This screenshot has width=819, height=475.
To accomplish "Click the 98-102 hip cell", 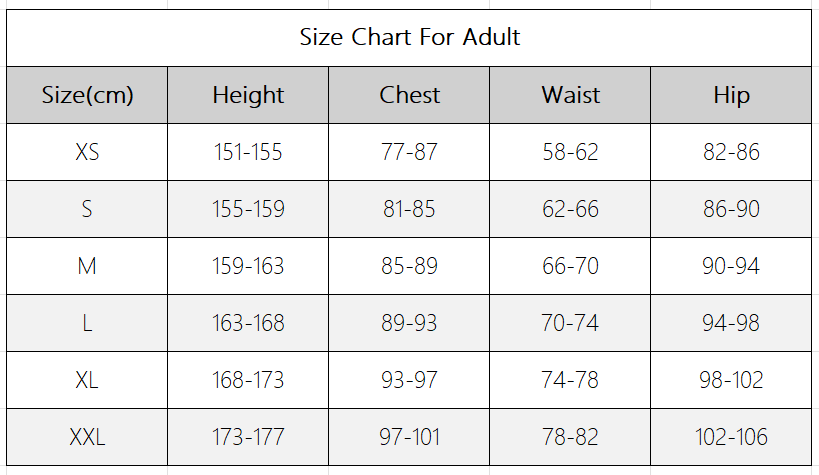I will tap(731, 380).
